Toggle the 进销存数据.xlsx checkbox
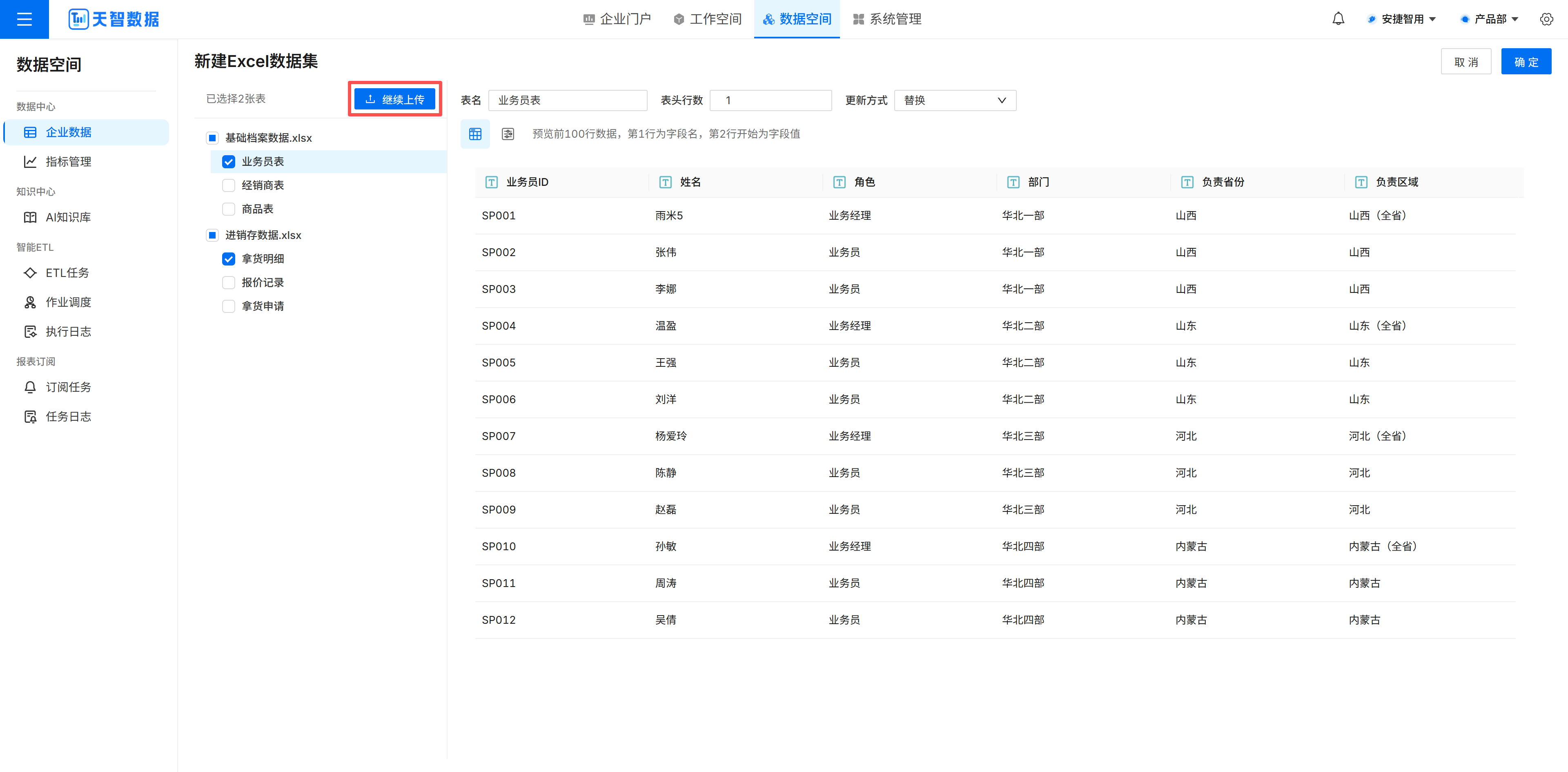This screenshot has width=1568, height=772. (212, 235)
